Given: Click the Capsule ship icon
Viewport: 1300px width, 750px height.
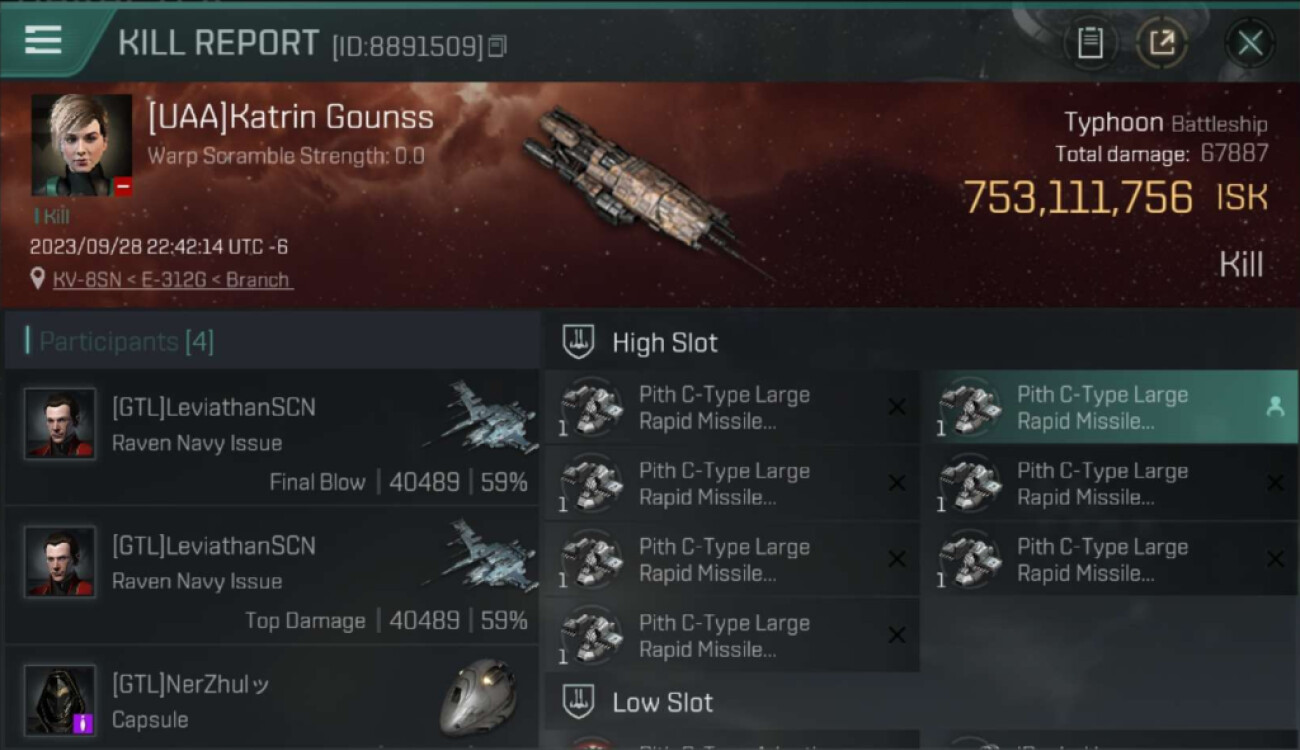Looking at the screenshot, I should [478, 697].
